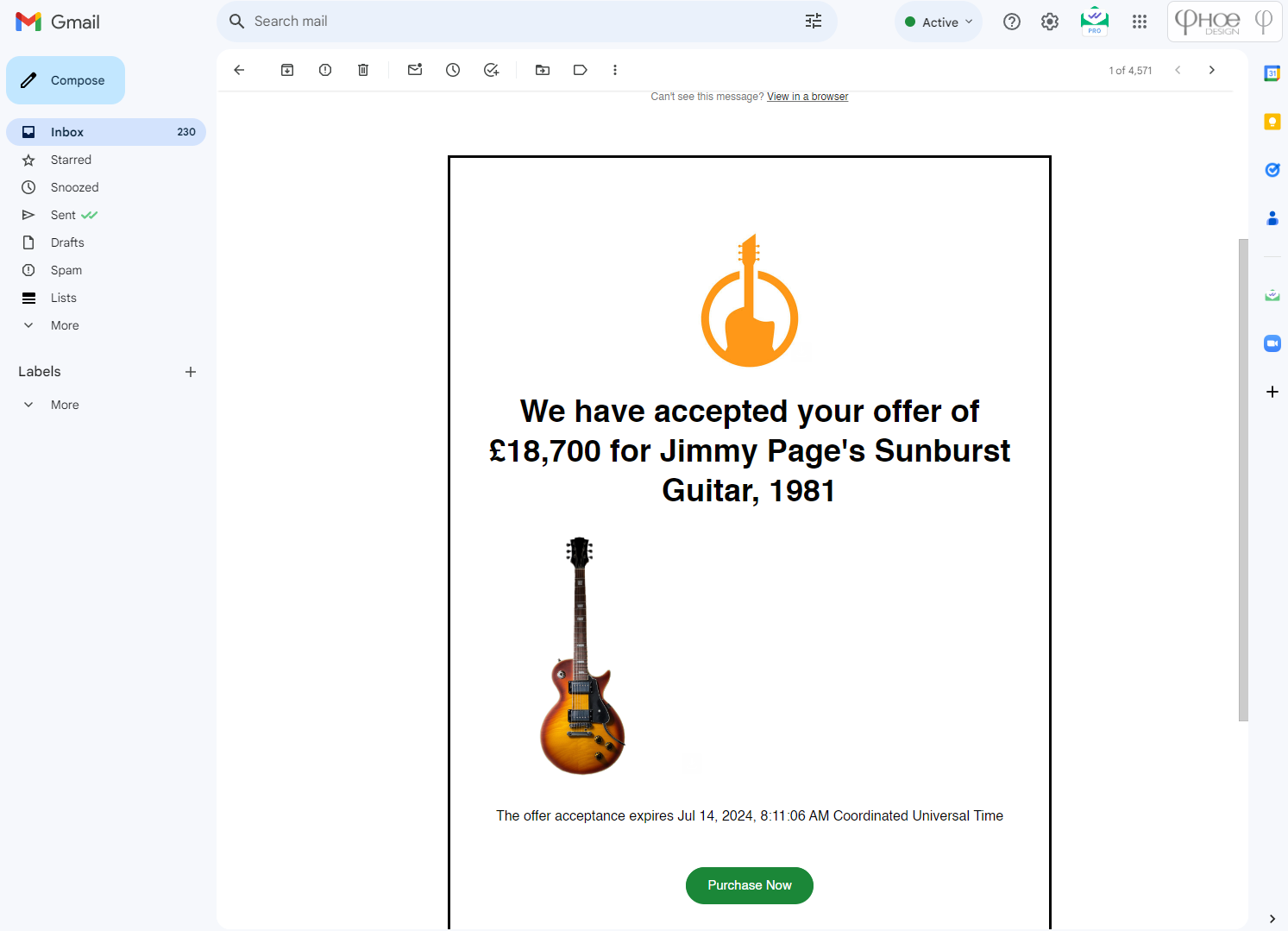Open the Drafts folder
The height and width of the screenshot is (931, 1288).
(67, 242)
